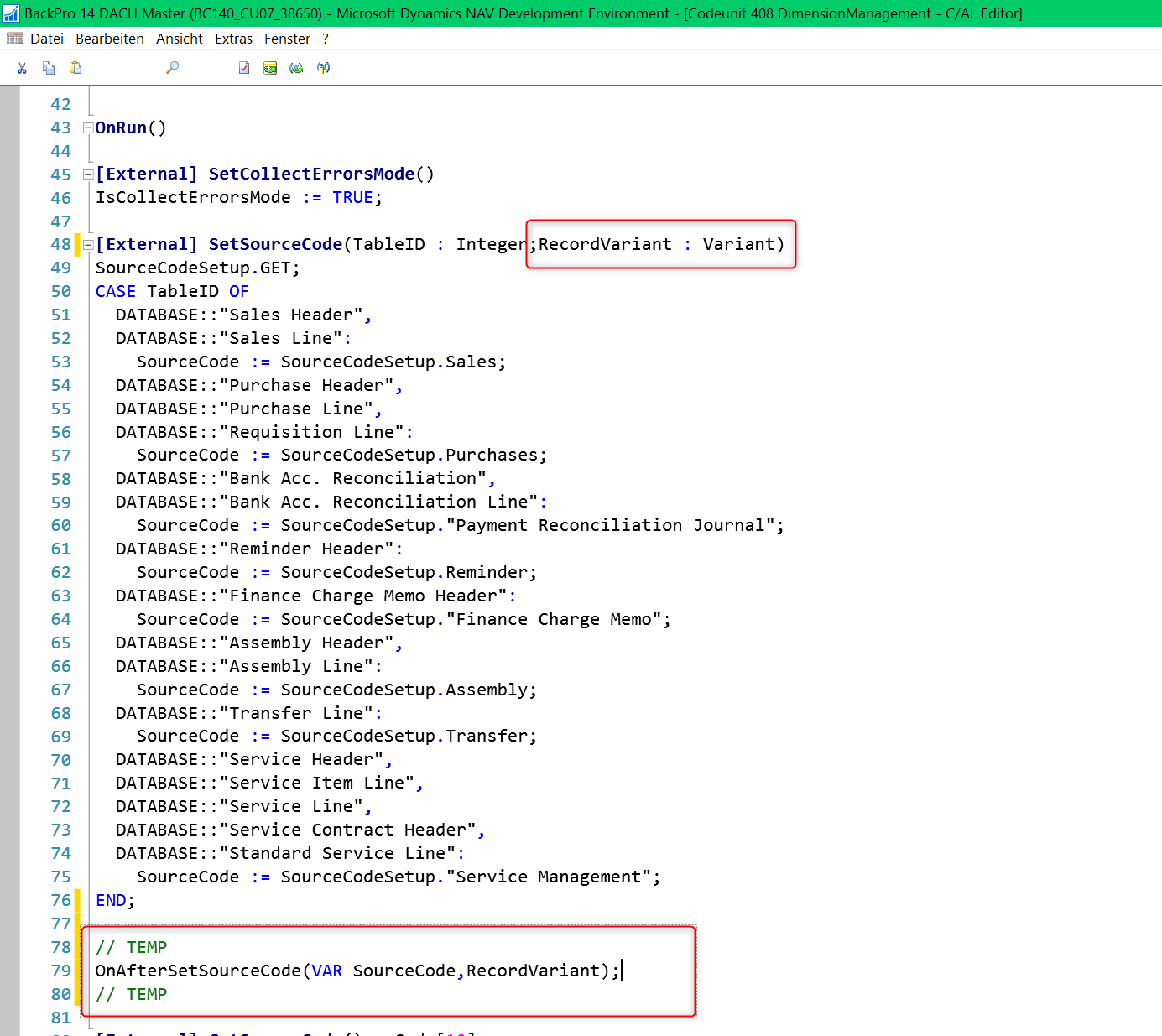The height and width of the screenshot is (1036, 1162).
Task: Open the Fenster menu
Action: point(287,39)
